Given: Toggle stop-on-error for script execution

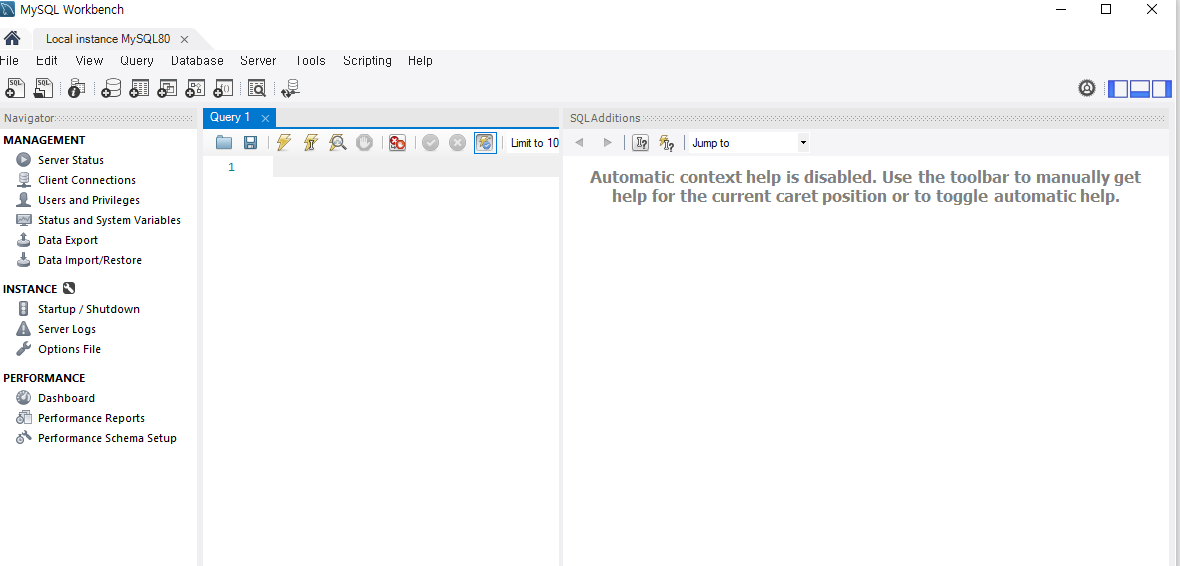Looking at the screenshot, I should (397, 142).
